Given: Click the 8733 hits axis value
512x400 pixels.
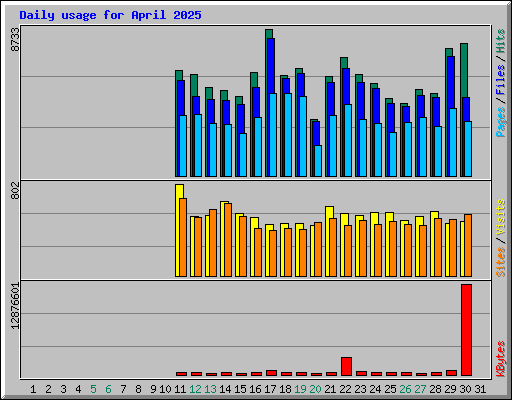Looking at the screenshot, I should 15,39.
